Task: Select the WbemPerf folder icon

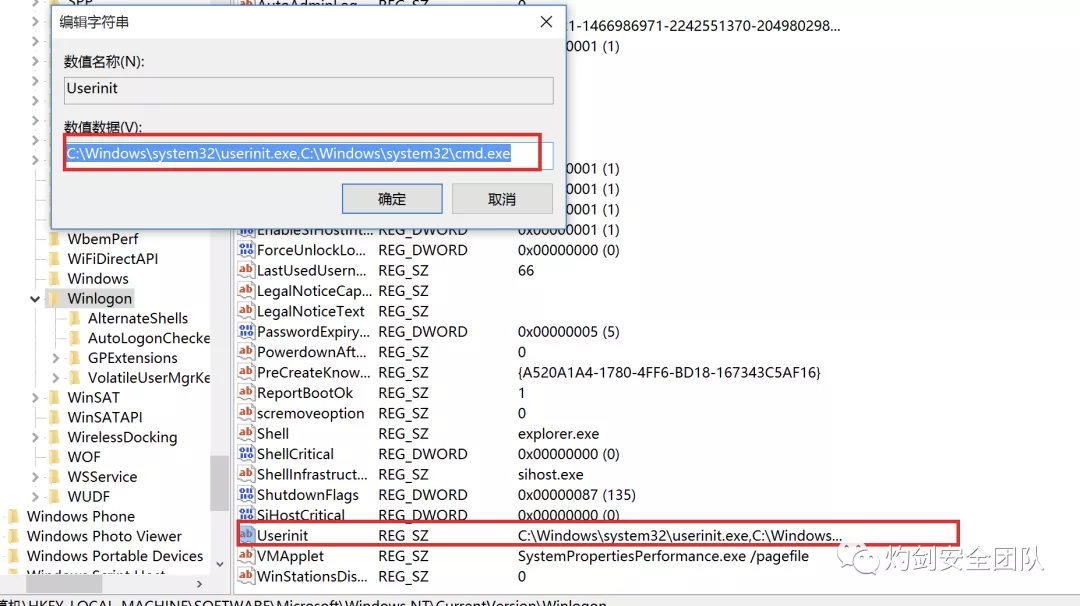Action: click(54, 239)
